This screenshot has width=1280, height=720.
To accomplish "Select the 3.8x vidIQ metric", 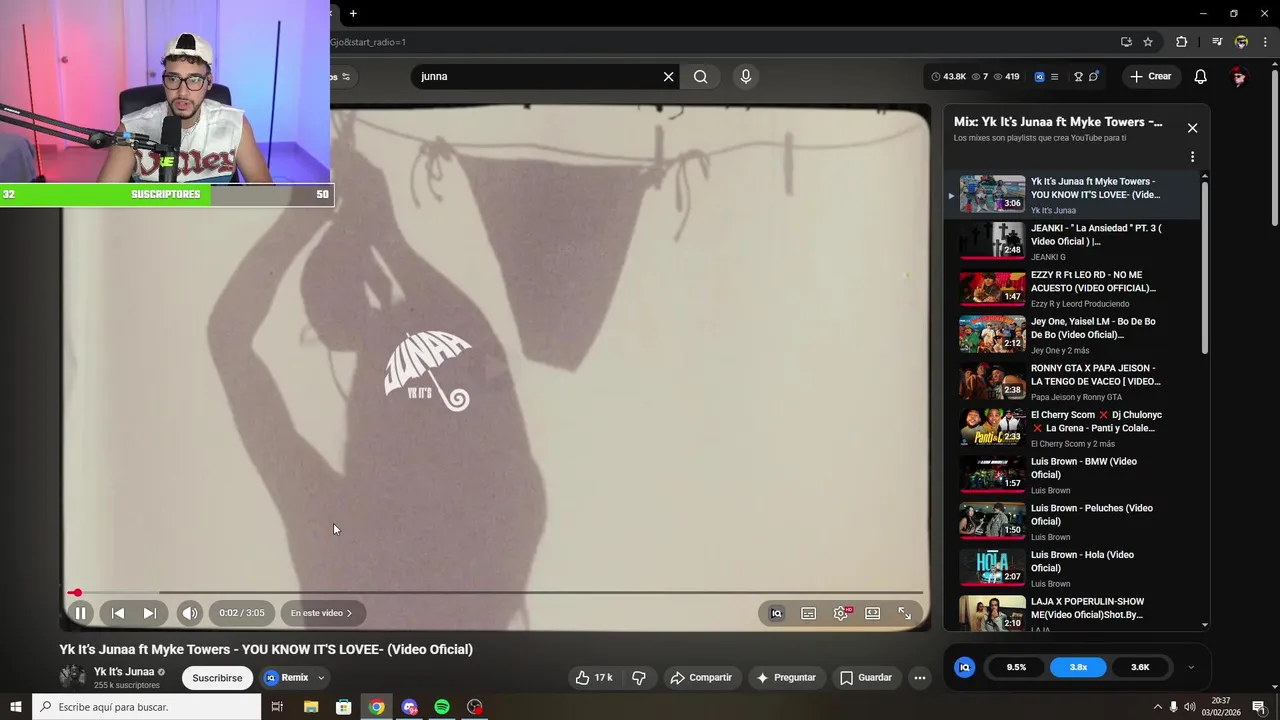I will (1078, 667).
